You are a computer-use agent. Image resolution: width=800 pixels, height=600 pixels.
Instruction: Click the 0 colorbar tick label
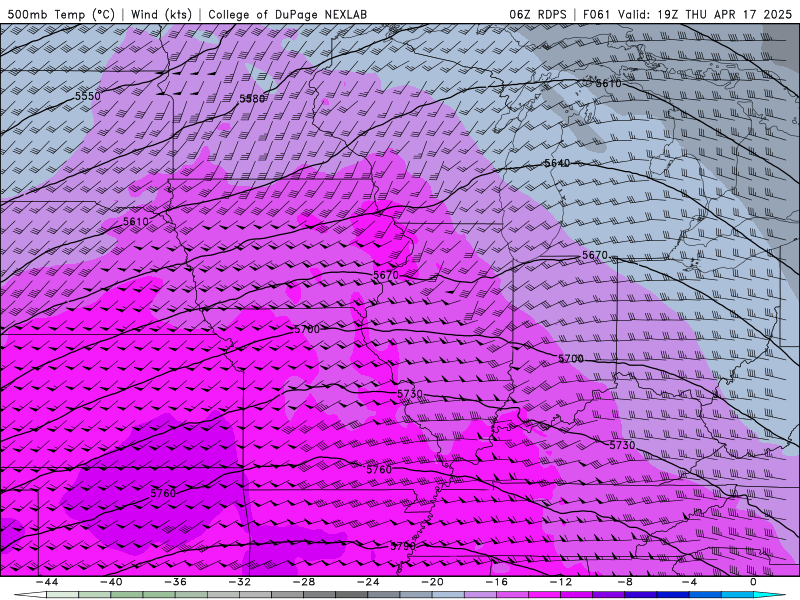[754, 582]
